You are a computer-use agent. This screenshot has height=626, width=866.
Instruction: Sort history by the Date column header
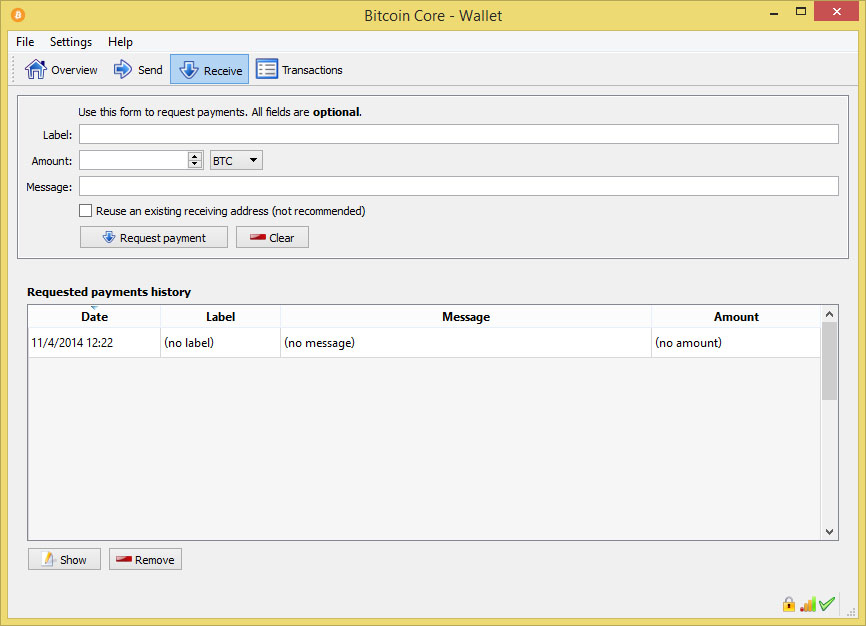click(x=94, y=317)
